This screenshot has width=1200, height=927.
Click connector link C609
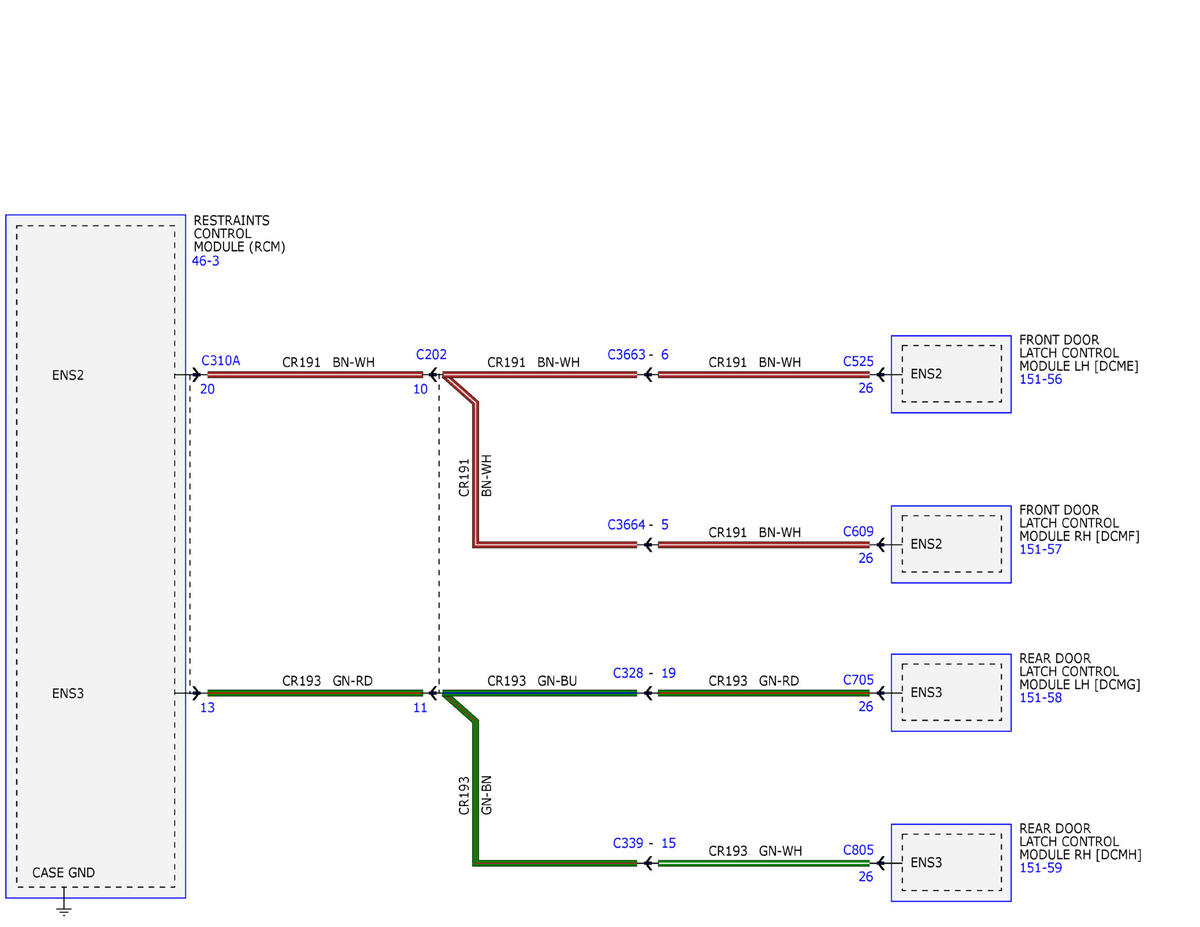pos(858,531)
